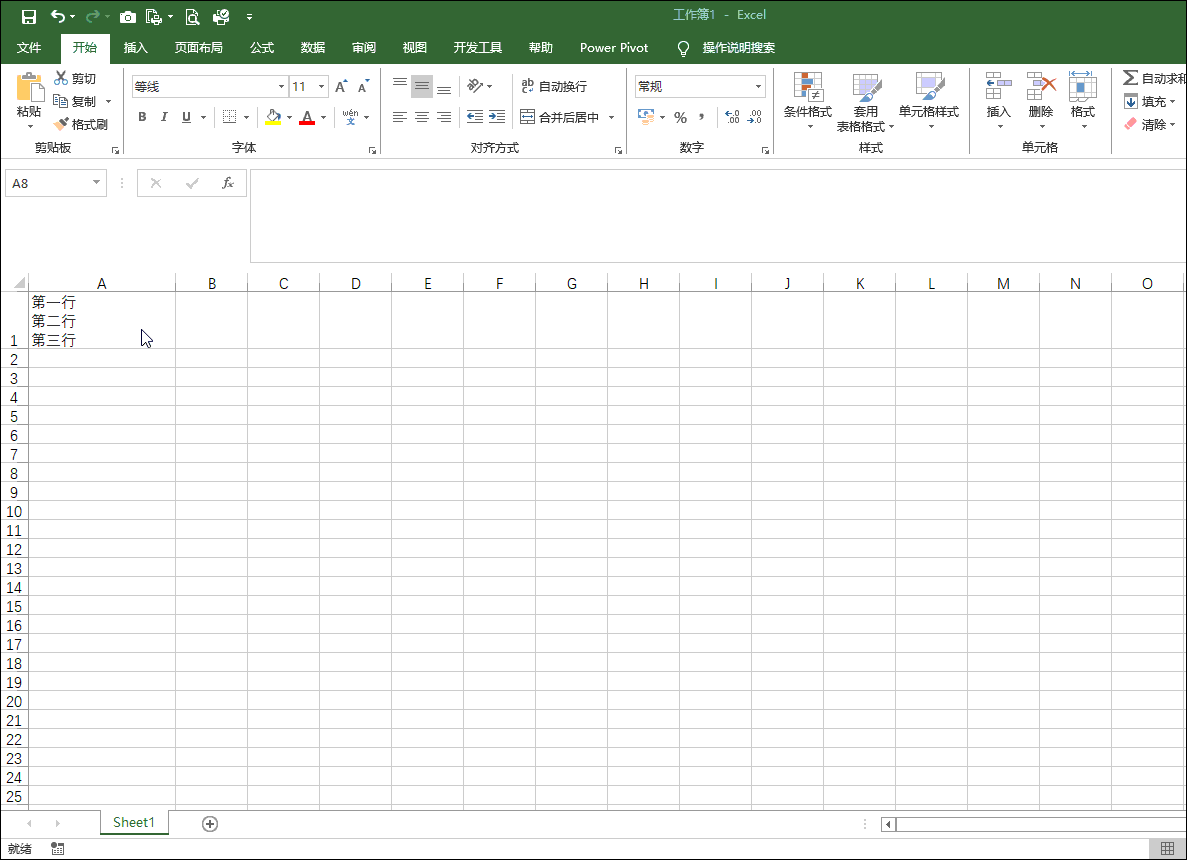1187x860 pixels.
Task: Click the Save icon in quick access toolbar
Action: (29, 16)
